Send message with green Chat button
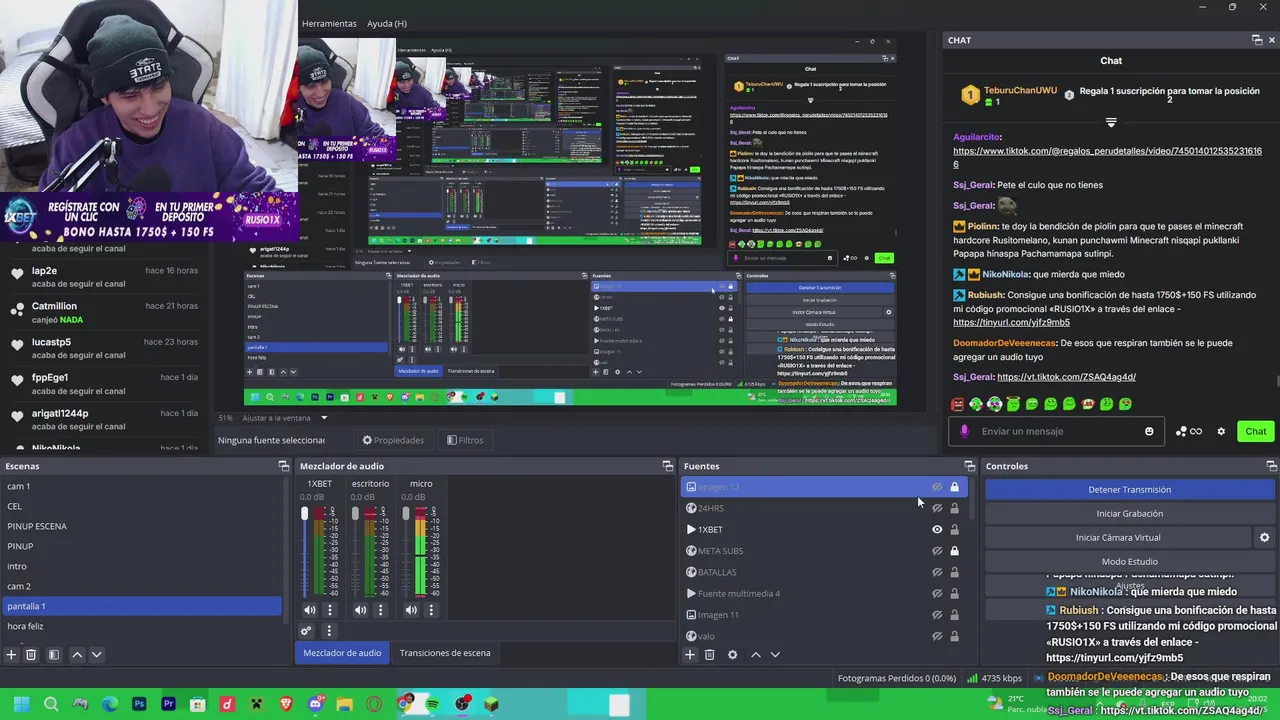 pyautogui.click(x=1255, y=431)
